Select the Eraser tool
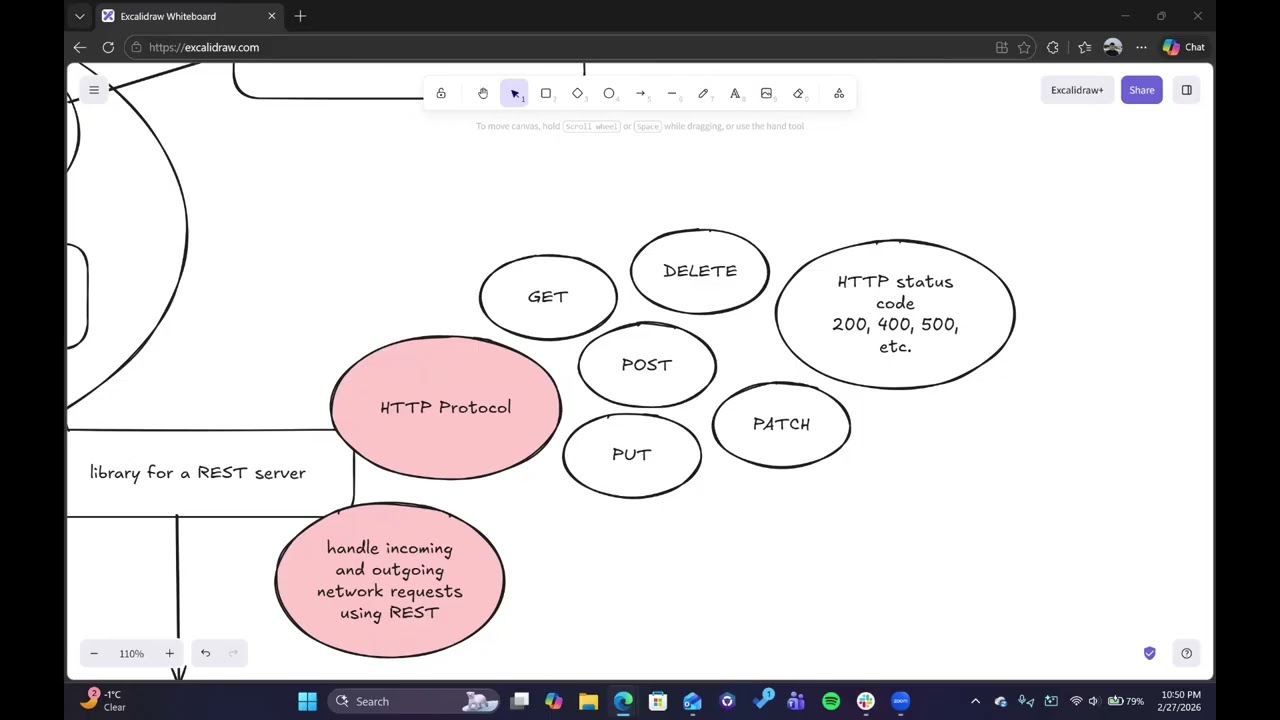The image size is (1280, 720). [x=798, y=93]
